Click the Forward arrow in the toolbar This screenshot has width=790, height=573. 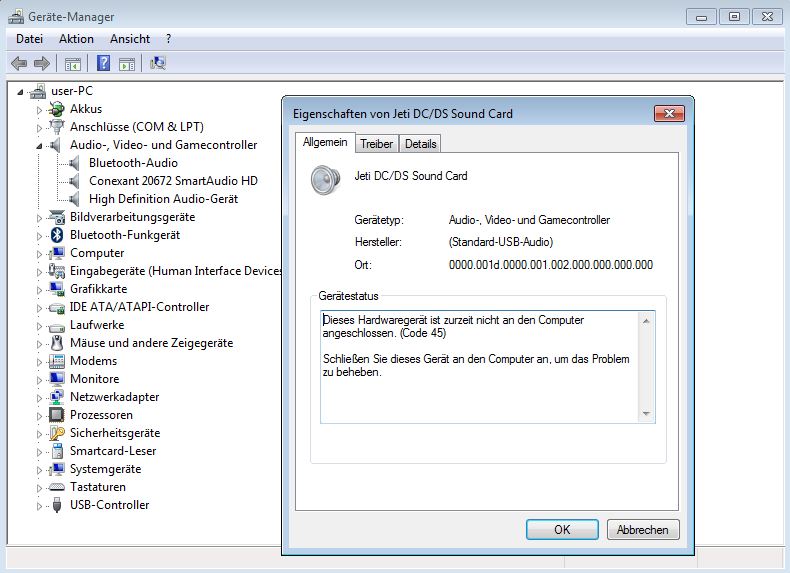tap(41, 63)
